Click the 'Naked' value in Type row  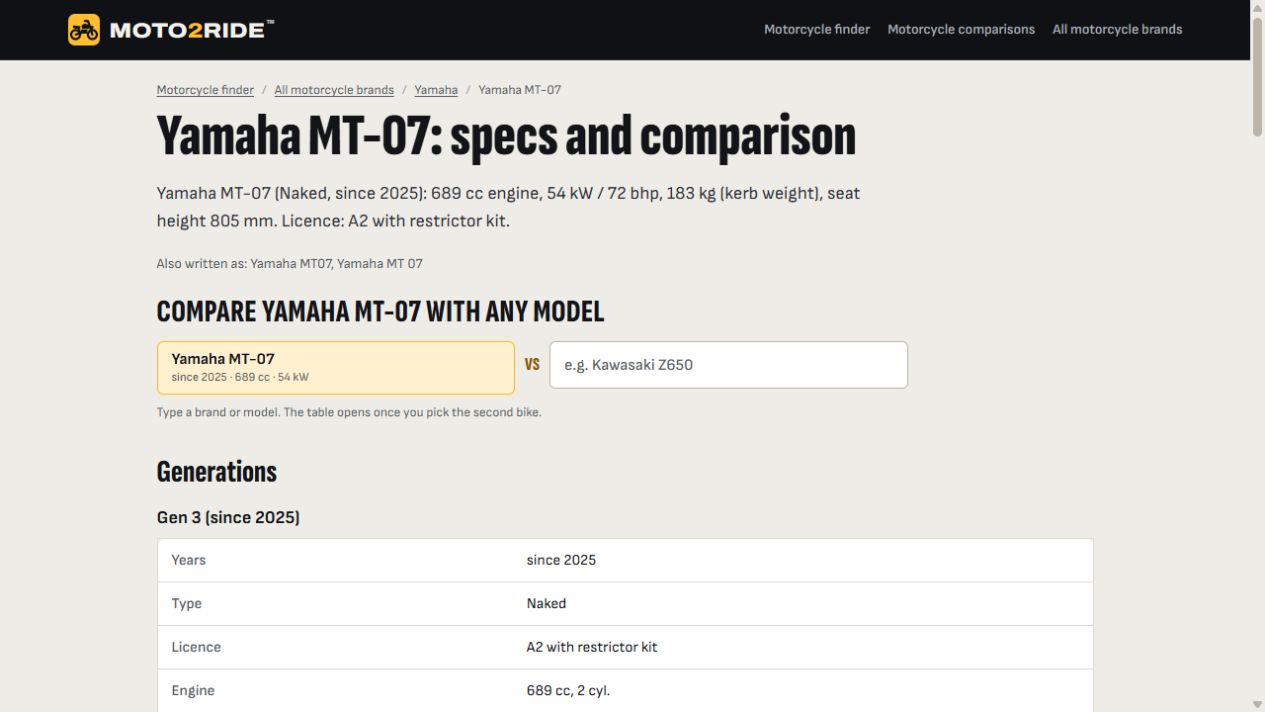546,604
